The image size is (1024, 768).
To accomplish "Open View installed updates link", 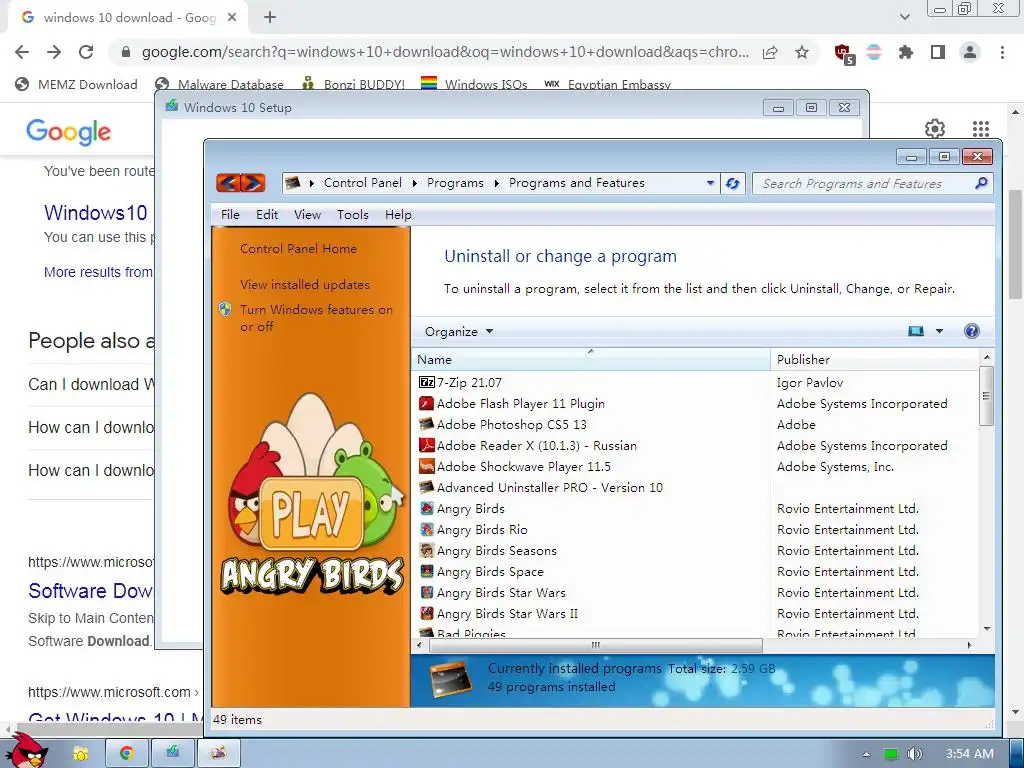I will click(x=305, y=285).
